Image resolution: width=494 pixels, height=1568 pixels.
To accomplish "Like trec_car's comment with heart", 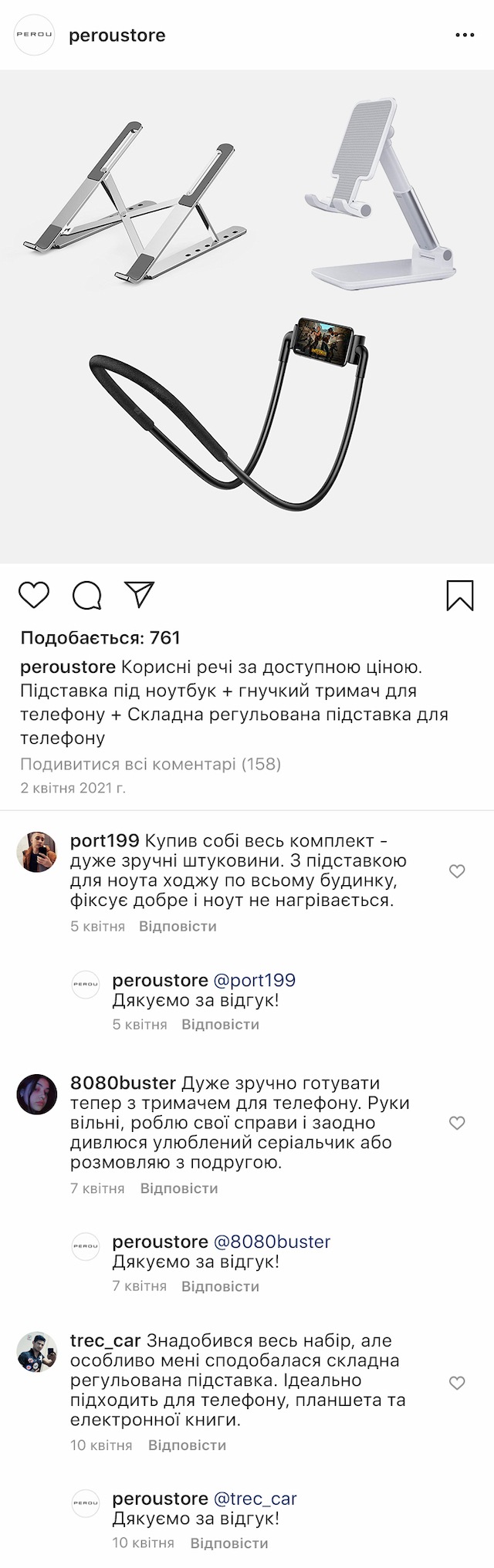I will tap(457, 1383).
